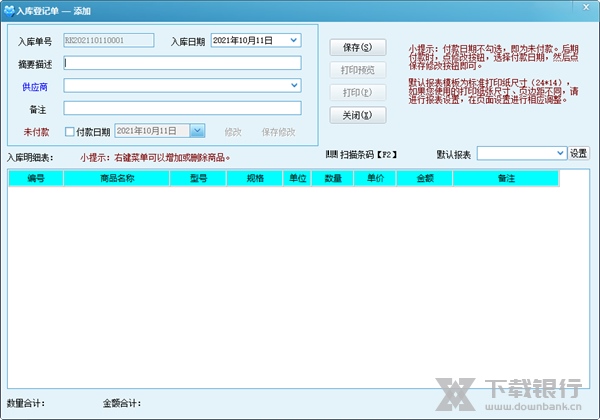Image resolution: width=600 pixels, height=420 pixels.
Task: Click the 关闭(X) button
Action: coord(358,115)
